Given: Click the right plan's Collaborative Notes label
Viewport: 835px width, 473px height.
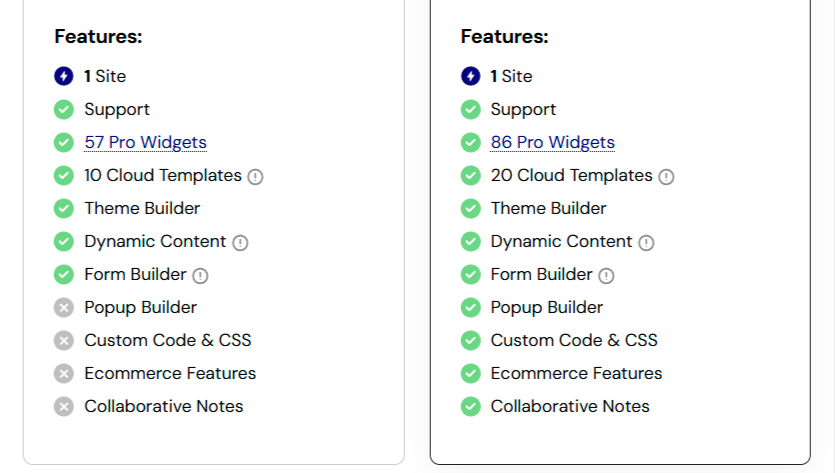Looking at the screenshot, I should [x=569, y=406].
